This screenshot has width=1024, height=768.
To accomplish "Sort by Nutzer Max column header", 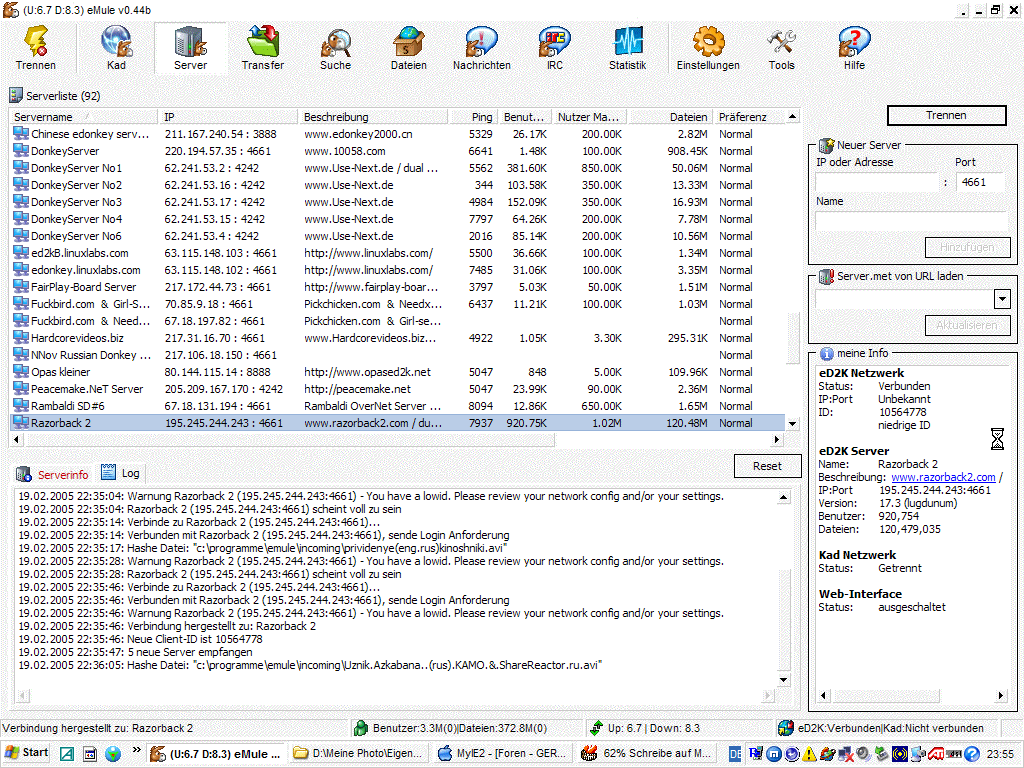I will (x=590, y=117).
